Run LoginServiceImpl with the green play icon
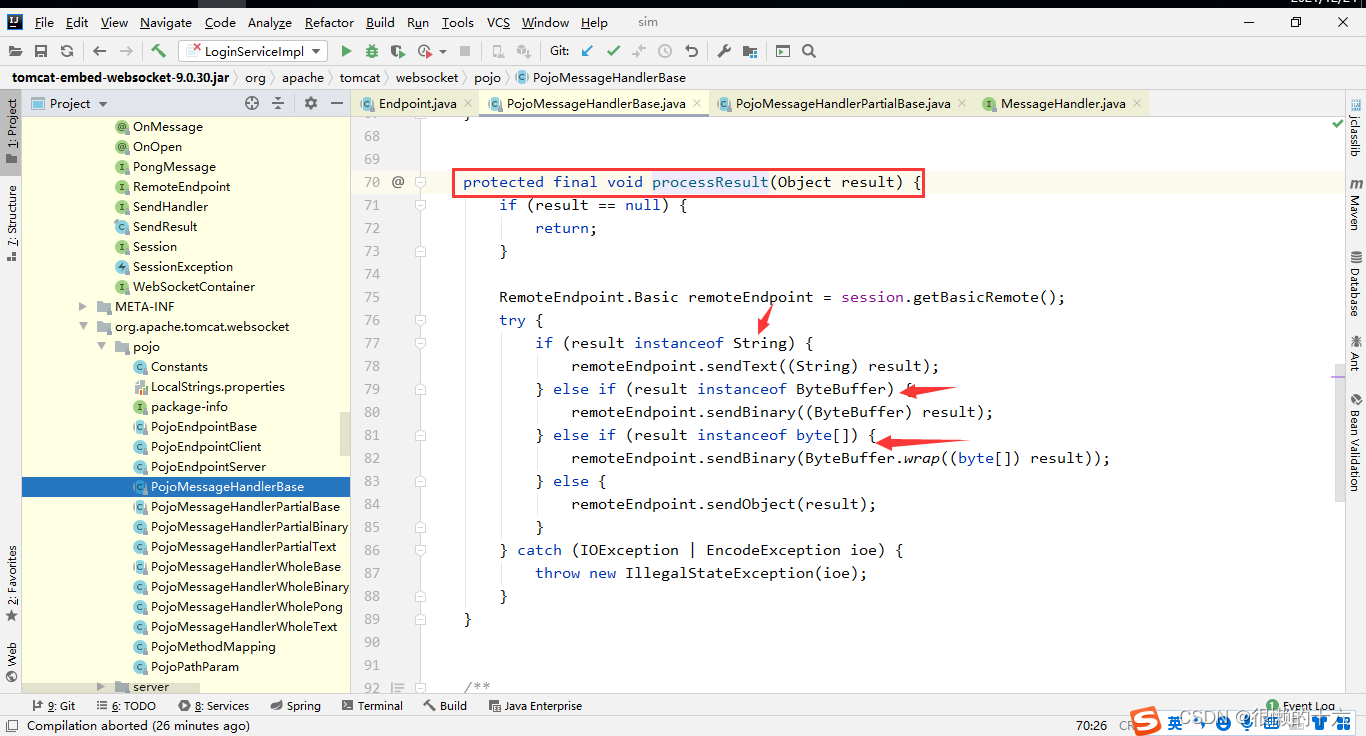1366x736 pixels. [x=346, y=51]
